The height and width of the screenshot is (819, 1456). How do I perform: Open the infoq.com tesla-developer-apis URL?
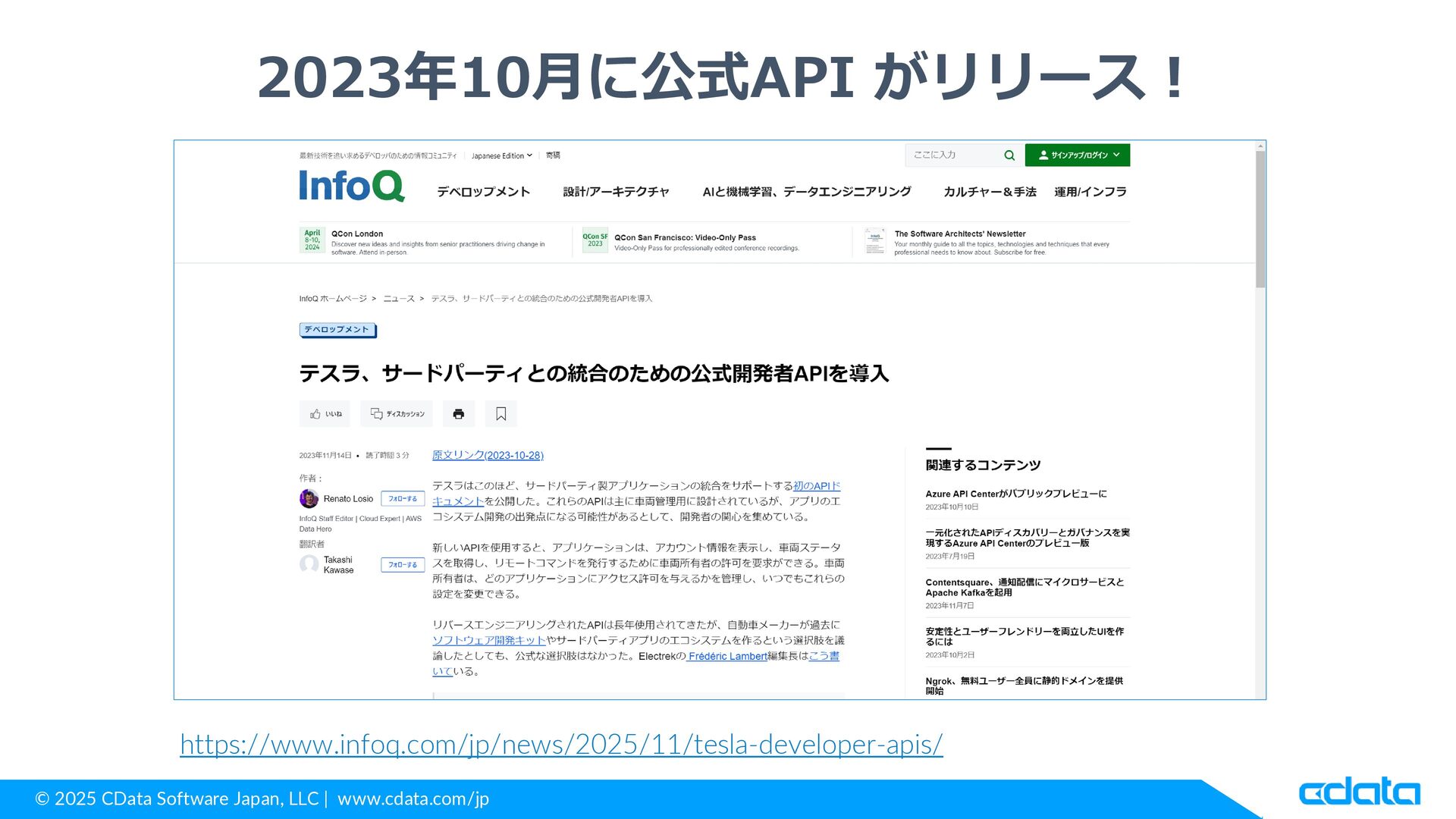pyautogui.click(x=561, y=745)
